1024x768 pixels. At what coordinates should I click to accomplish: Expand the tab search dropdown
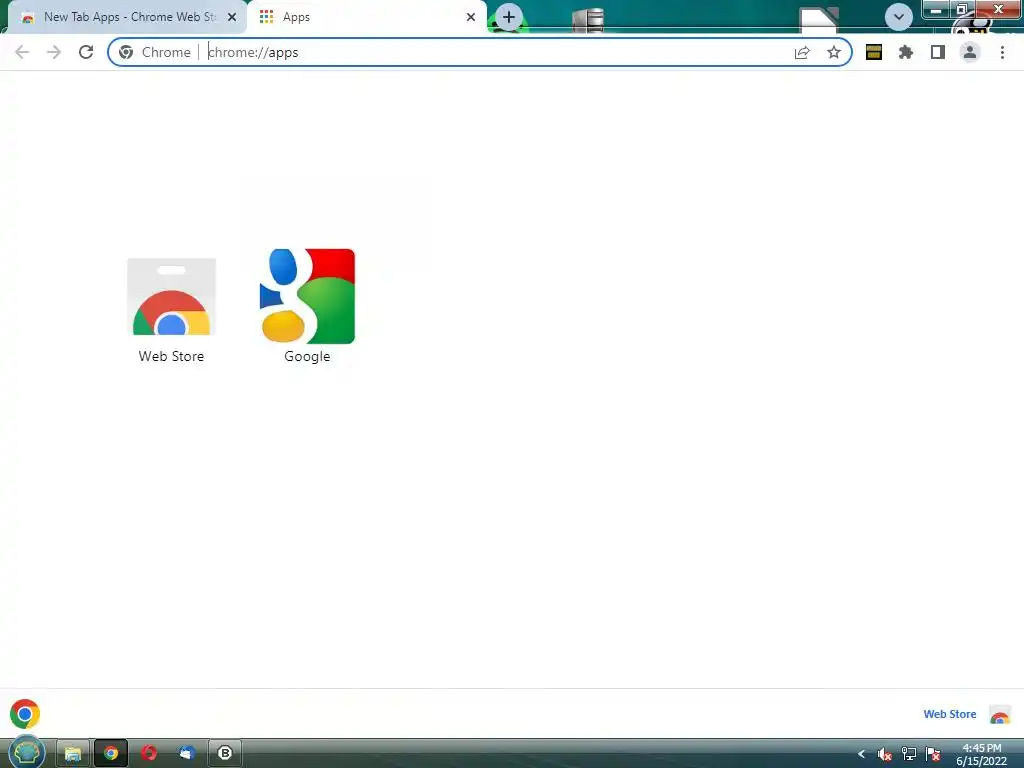pos(899,17)
